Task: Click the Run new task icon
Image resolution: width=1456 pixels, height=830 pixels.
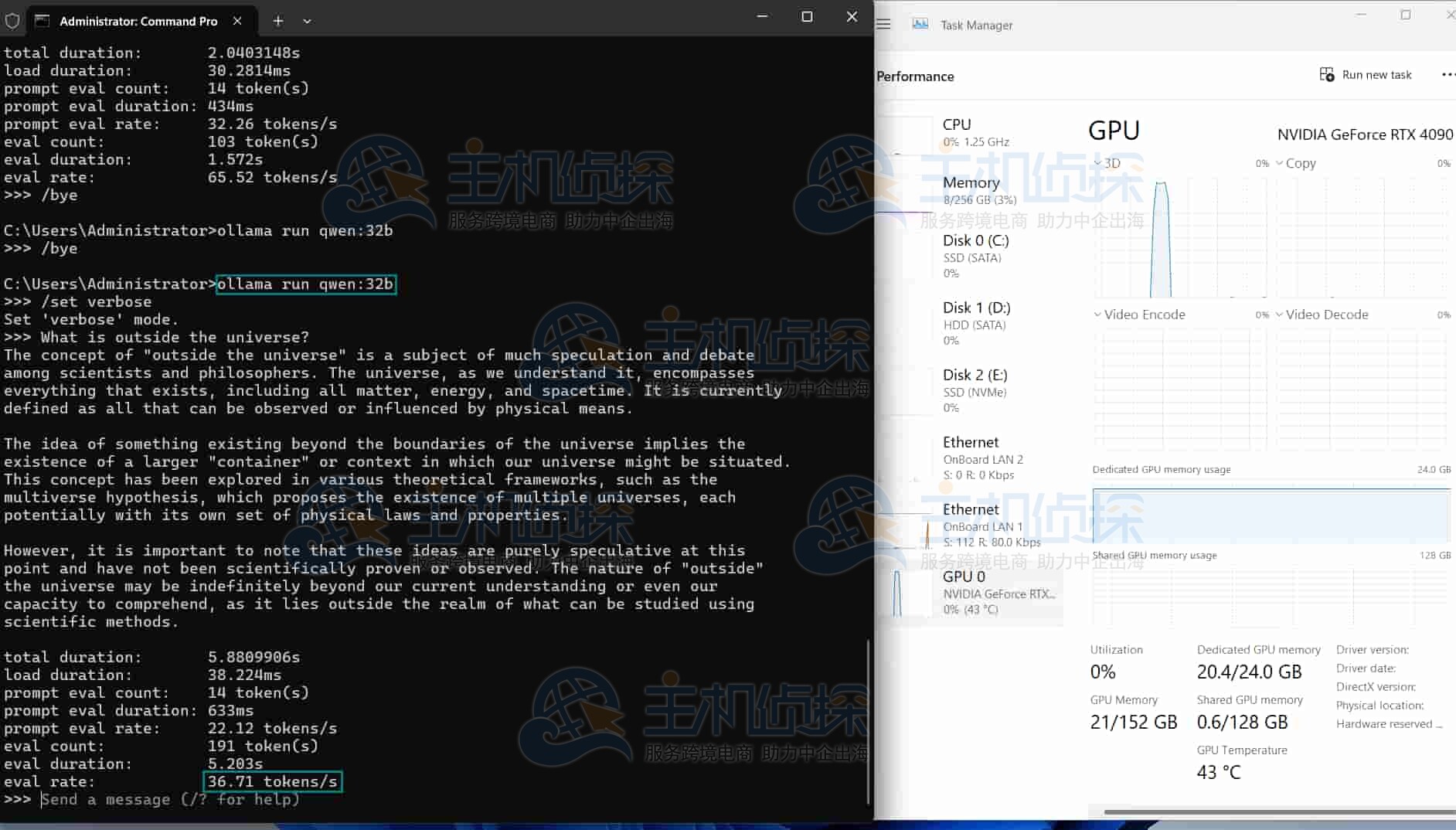Action: tap(1326, 75)
